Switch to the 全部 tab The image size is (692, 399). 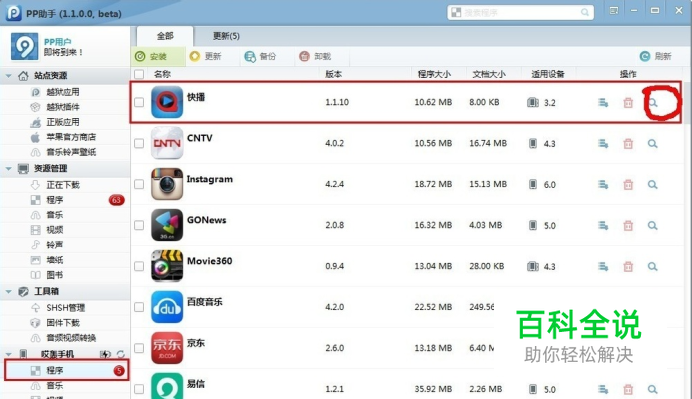(x=165, y=36)
